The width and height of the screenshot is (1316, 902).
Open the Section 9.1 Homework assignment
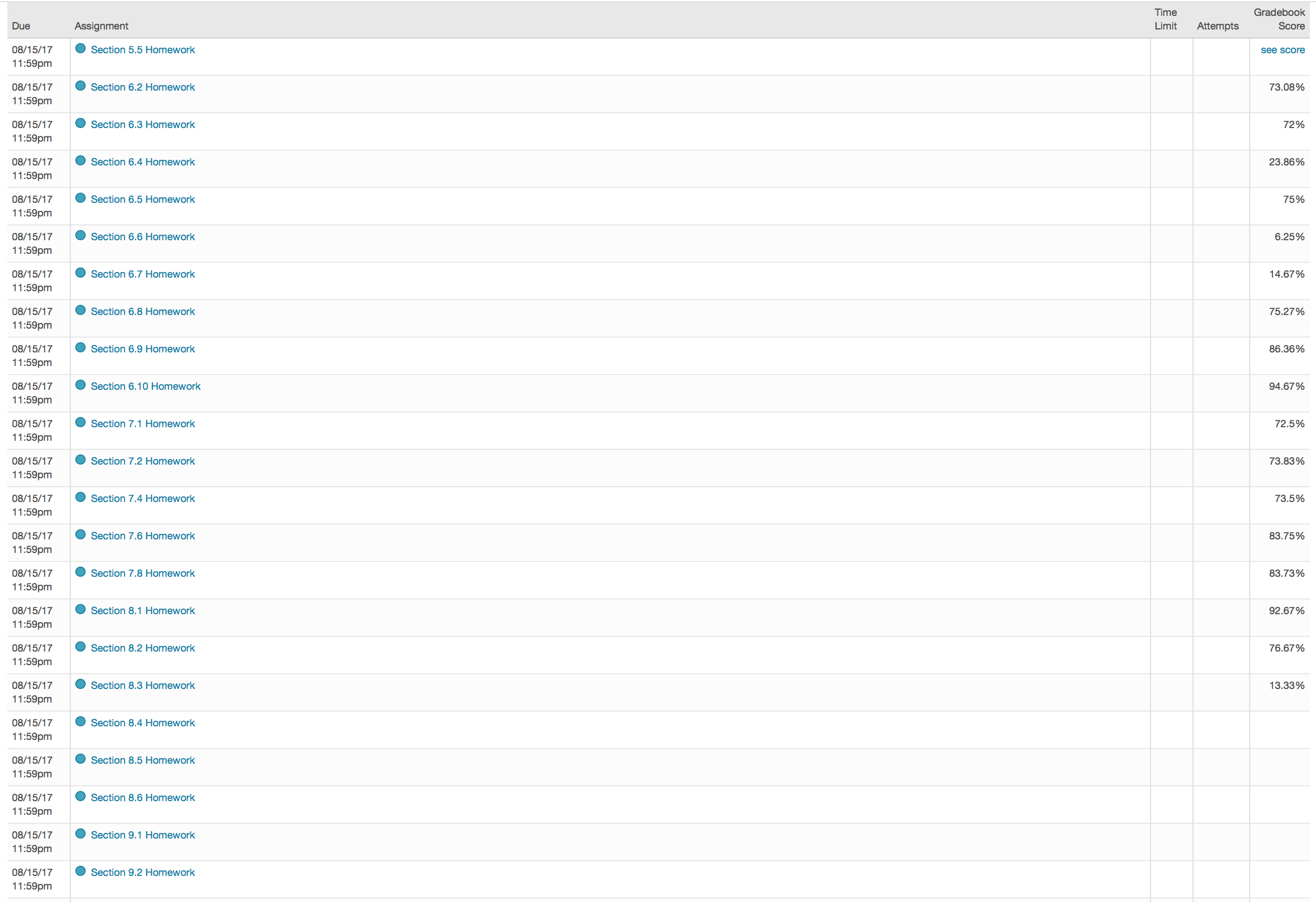pyautogui.click(x=143, y=835)
